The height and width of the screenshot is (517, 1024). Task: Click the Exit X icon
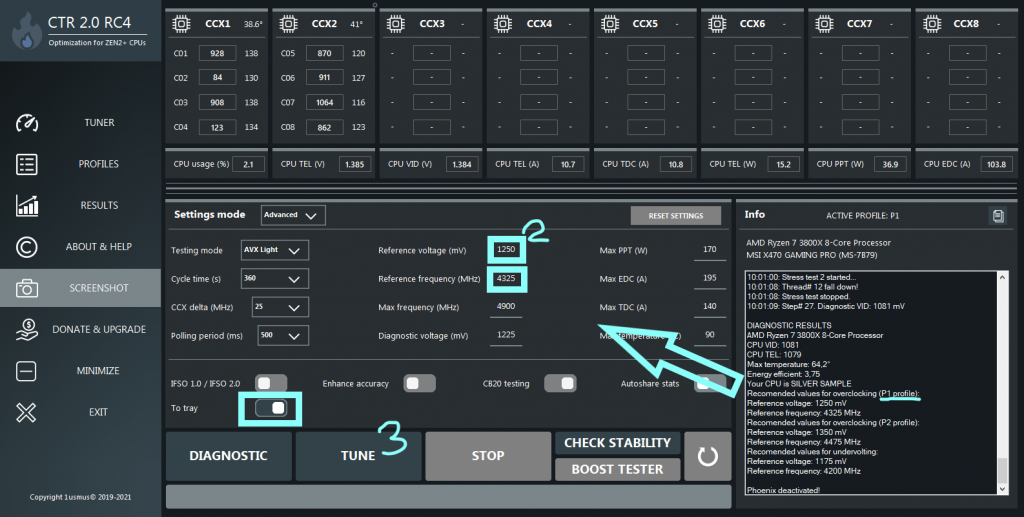(27, 412)
